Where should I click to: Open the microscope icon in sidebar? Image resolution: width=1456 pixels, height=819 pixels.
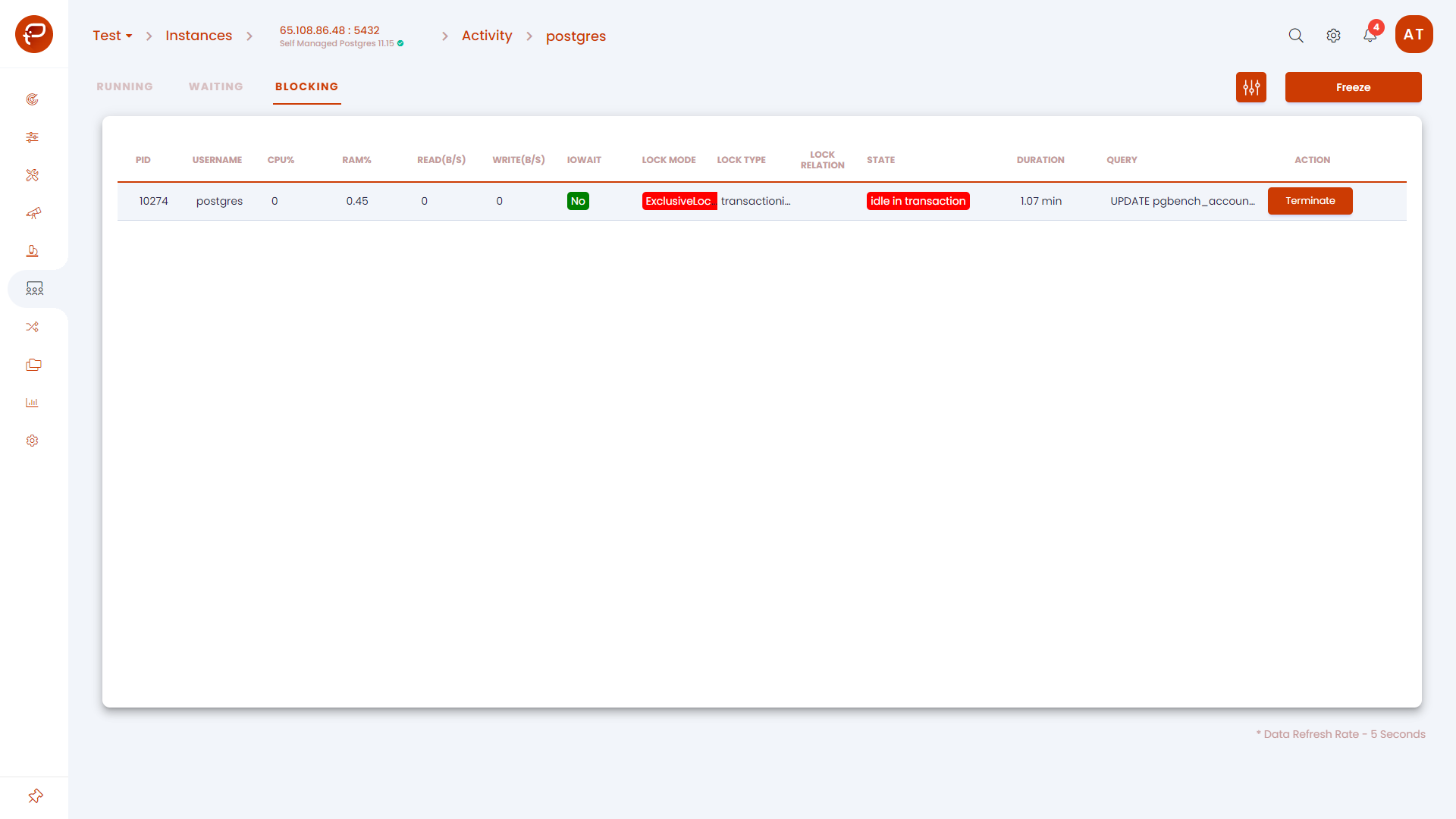32,251
